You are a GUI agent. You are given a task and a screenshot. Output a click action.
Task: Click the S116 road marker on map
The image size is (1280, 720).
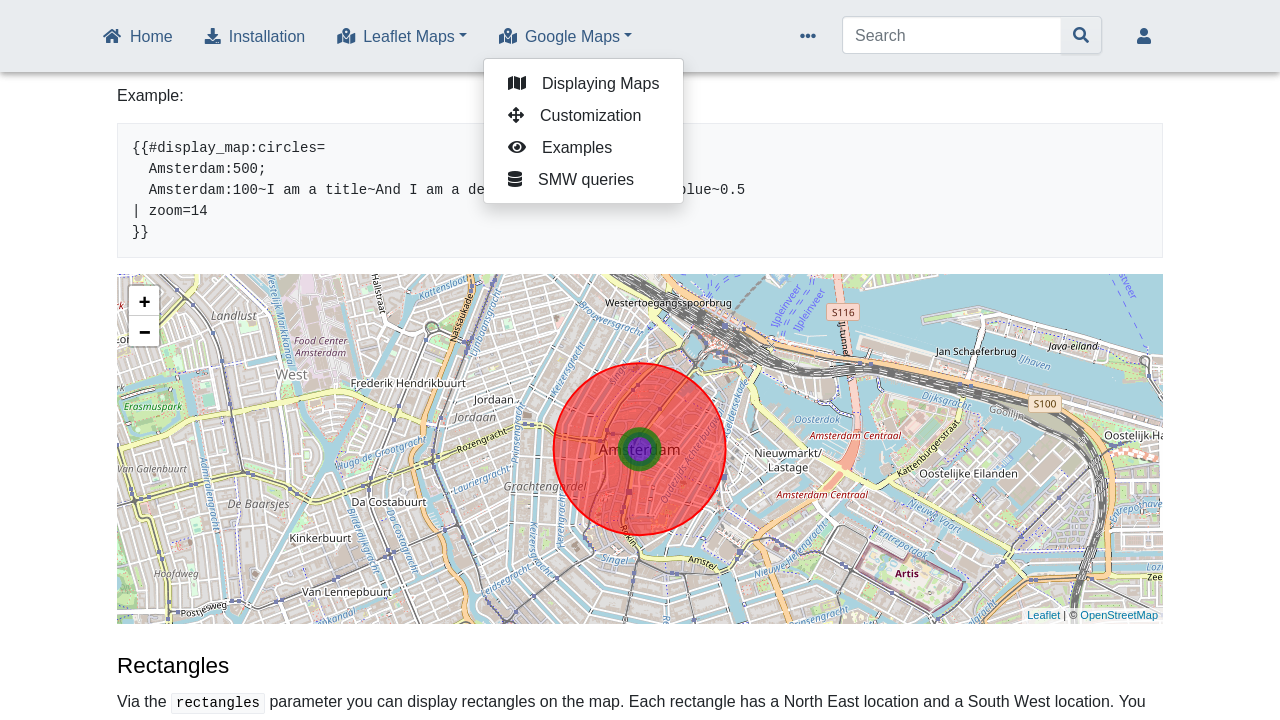click(843, 313)
